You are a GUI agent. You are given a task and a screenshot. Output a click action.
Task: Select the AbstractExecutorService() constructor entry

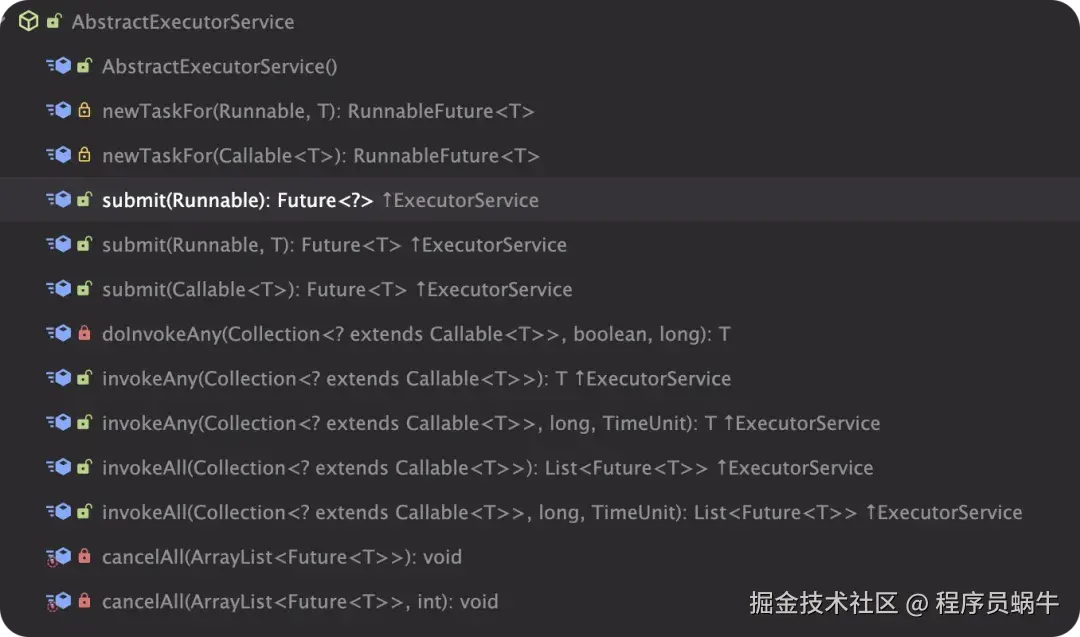click(x=220, y=66)
